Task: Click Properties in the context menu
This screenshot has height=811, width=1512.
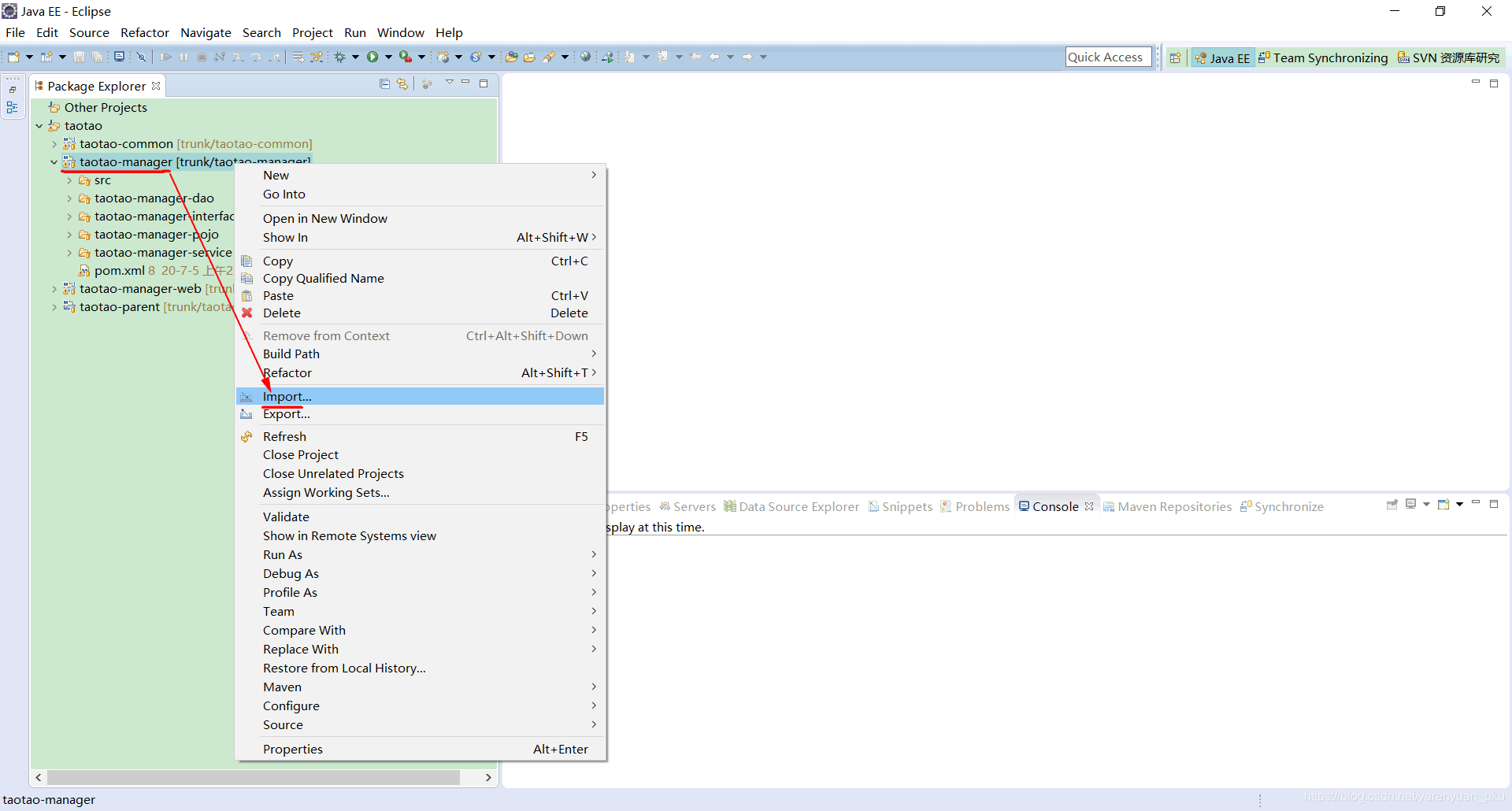Action: point(421,749)
